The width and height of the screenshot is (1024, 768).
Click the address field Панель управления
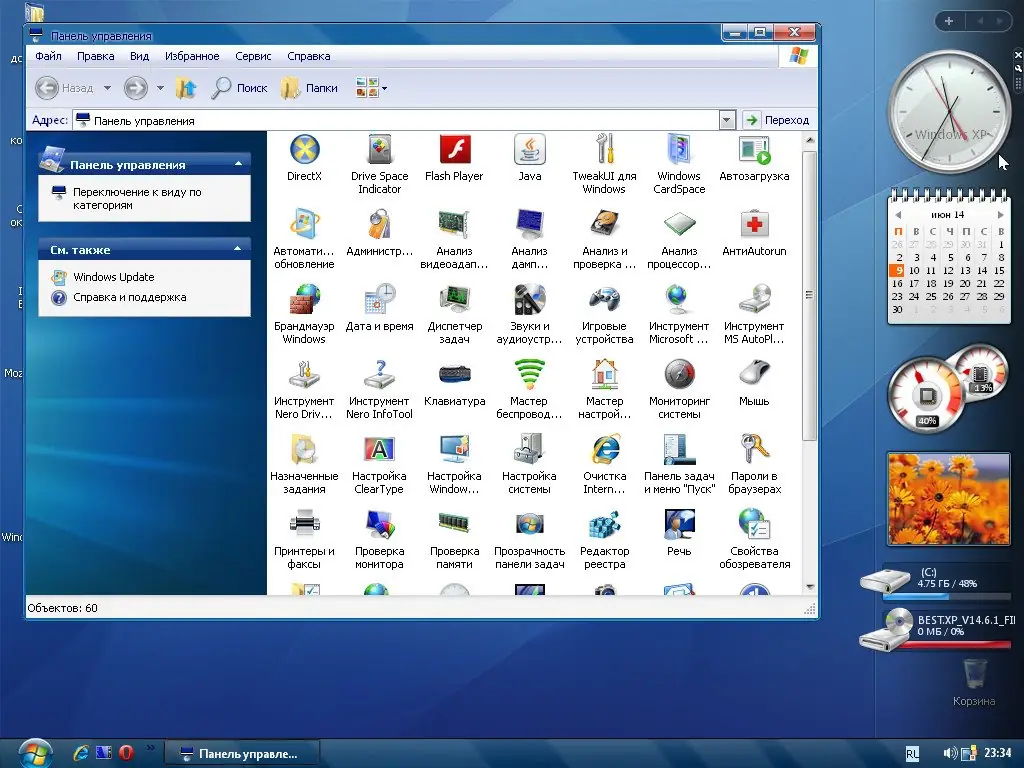[396, 120]
